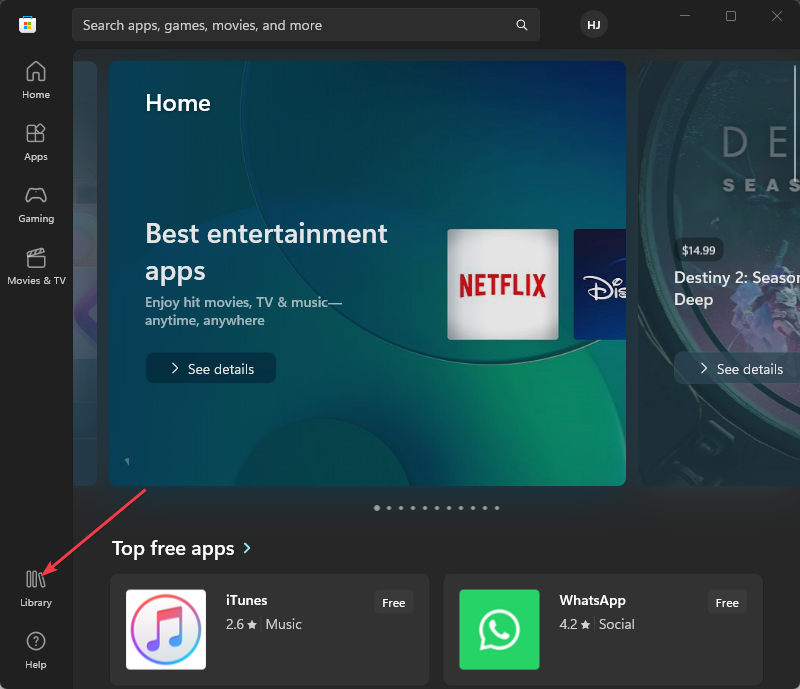Expand the Top free apps list
The width and height of the screenshot is (800, 689).
coord(247,548)
